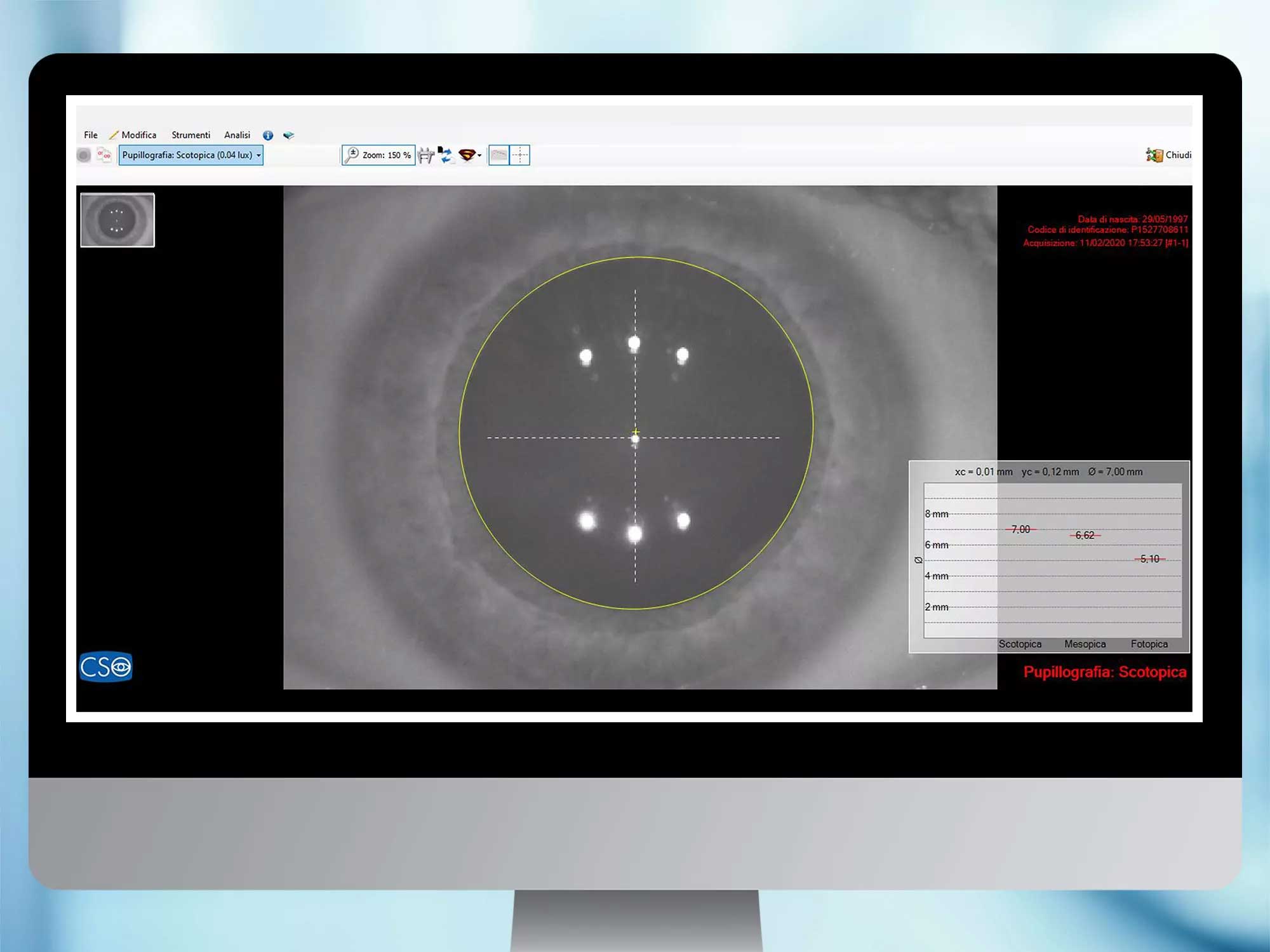Click the blue swap arrows icon
Viewport: 1270px width, 952px height.
pyautogui.click(x=445, y=155)
